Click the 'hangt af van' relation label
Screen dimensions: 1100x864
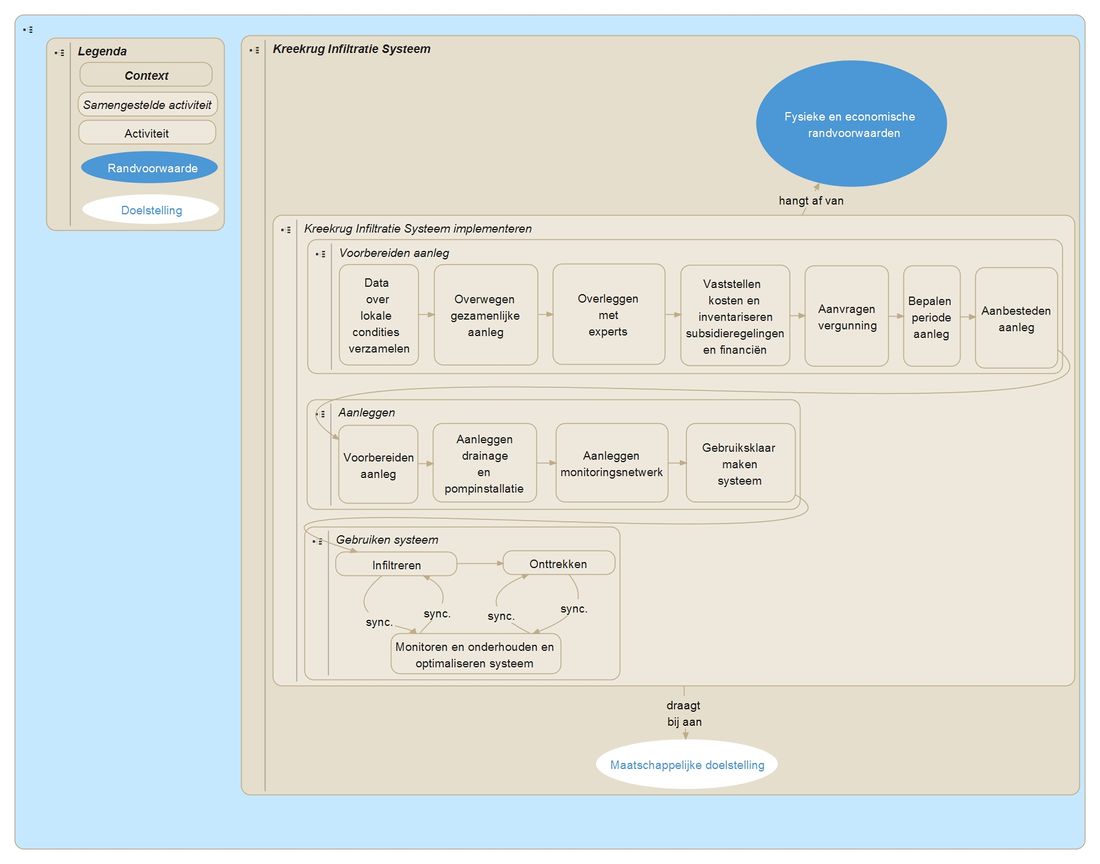(x=812, y=200)
